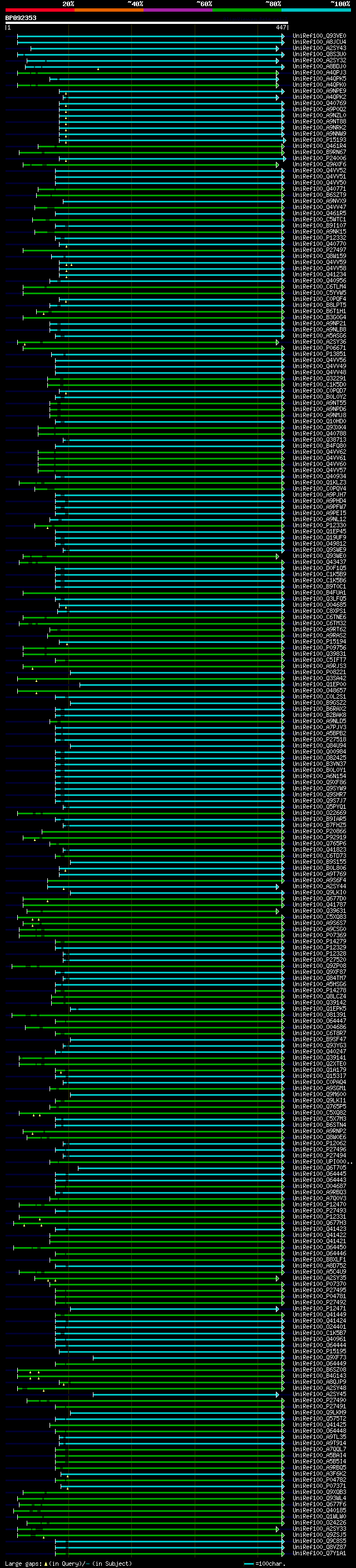Viewport: 356px width, 1568px height.
Task: Open hit UniRef100_Q8S3U0
Action: tap(319, 54)
